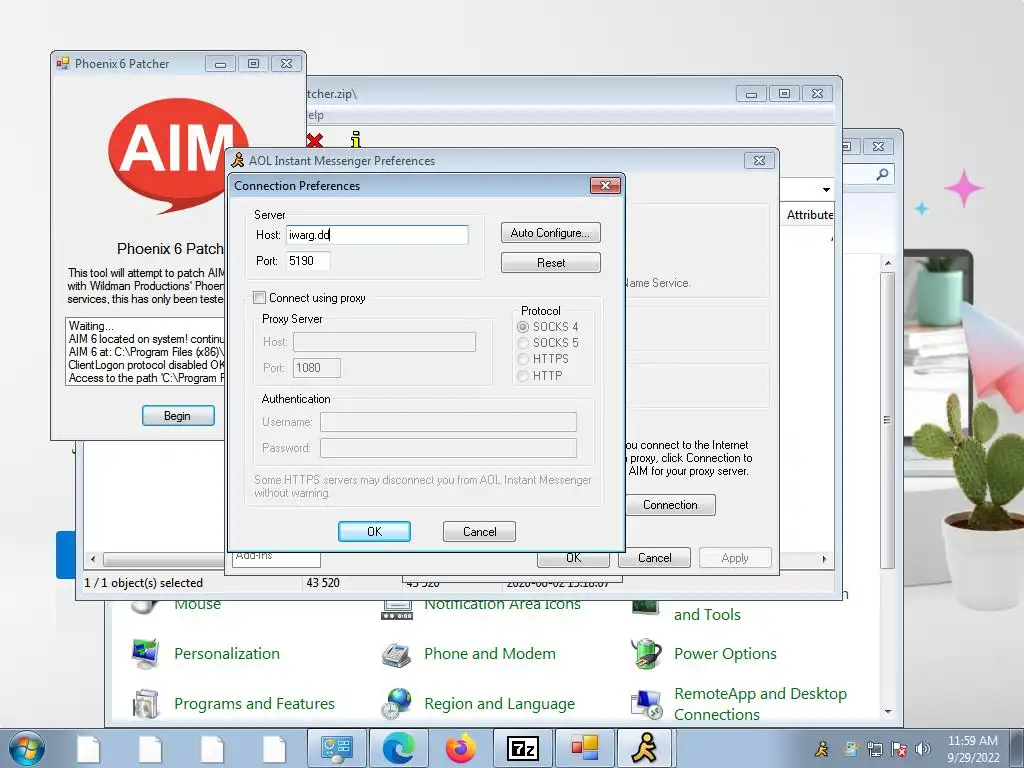Open the Region and Language link
Image resolution: width=1024 pixels, height=768 pixels.
(500, 704)
